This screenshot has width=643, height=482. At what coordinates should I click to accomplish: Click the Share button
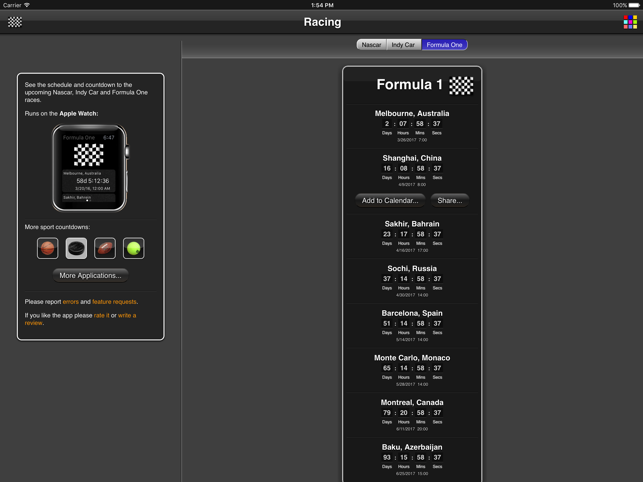point(449,201)
